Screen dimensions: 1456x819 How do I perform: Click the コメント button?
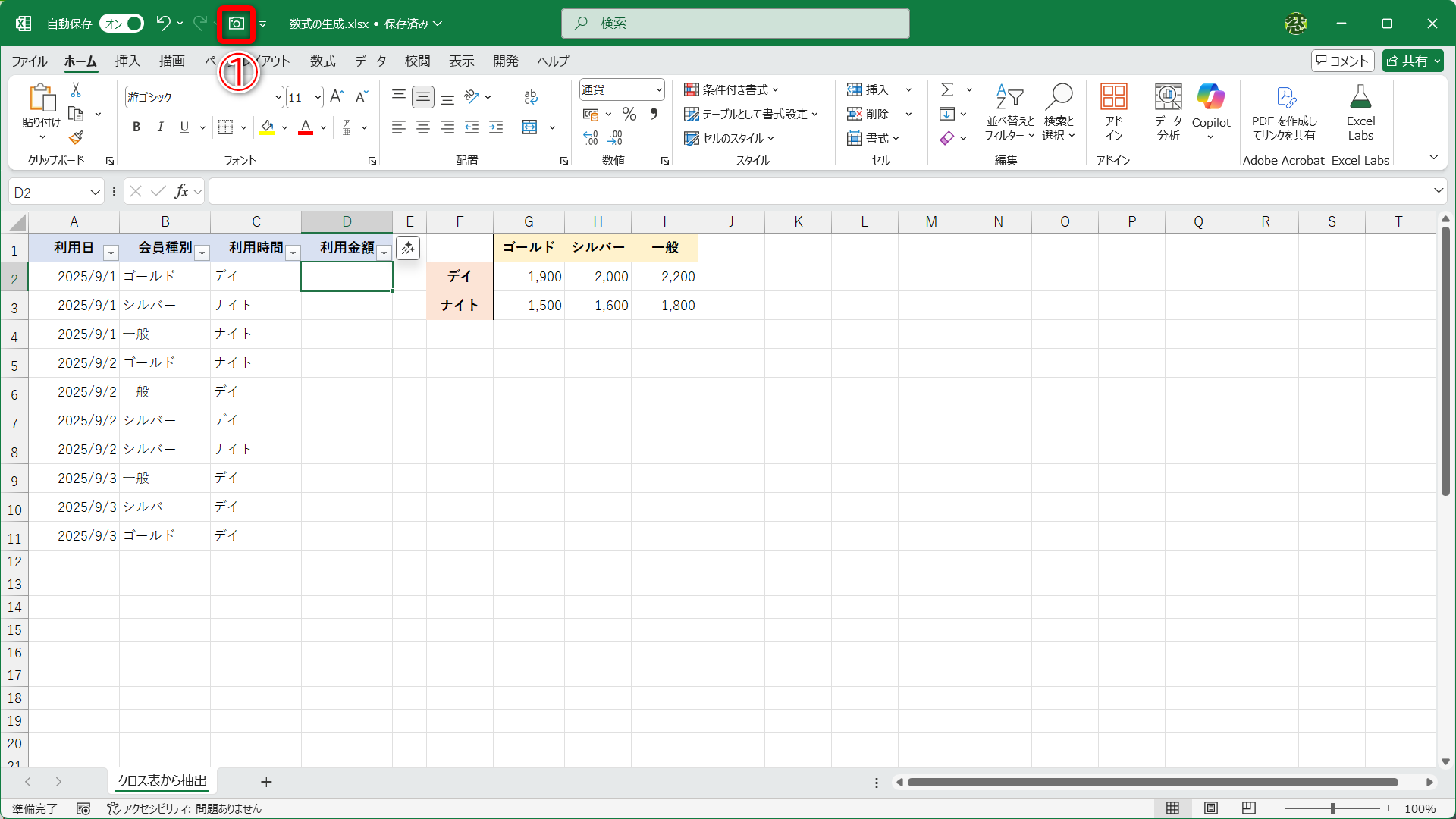(1342, 61)
